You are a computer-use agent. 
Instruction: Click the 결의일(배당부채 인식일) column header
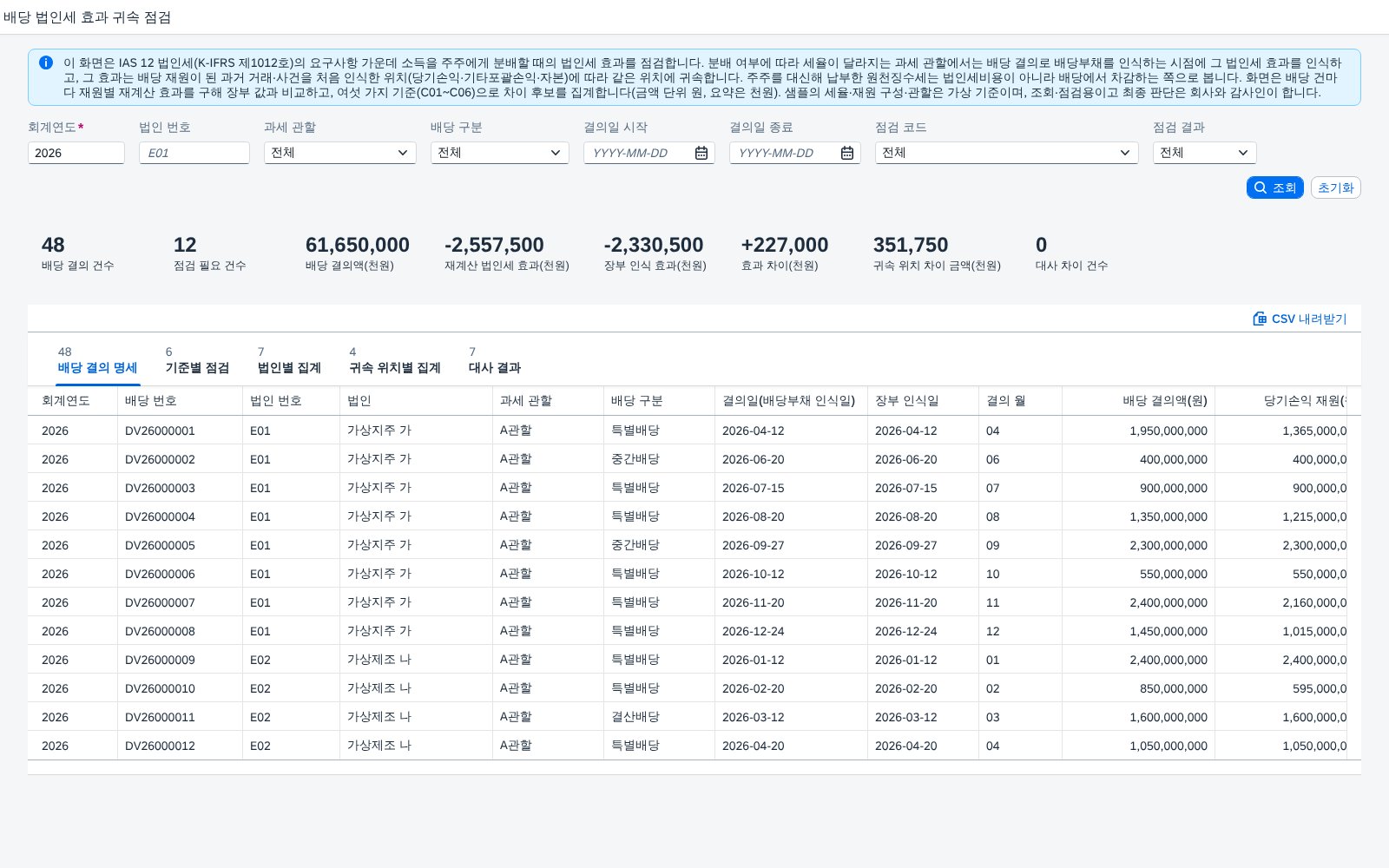coord(791,401)
